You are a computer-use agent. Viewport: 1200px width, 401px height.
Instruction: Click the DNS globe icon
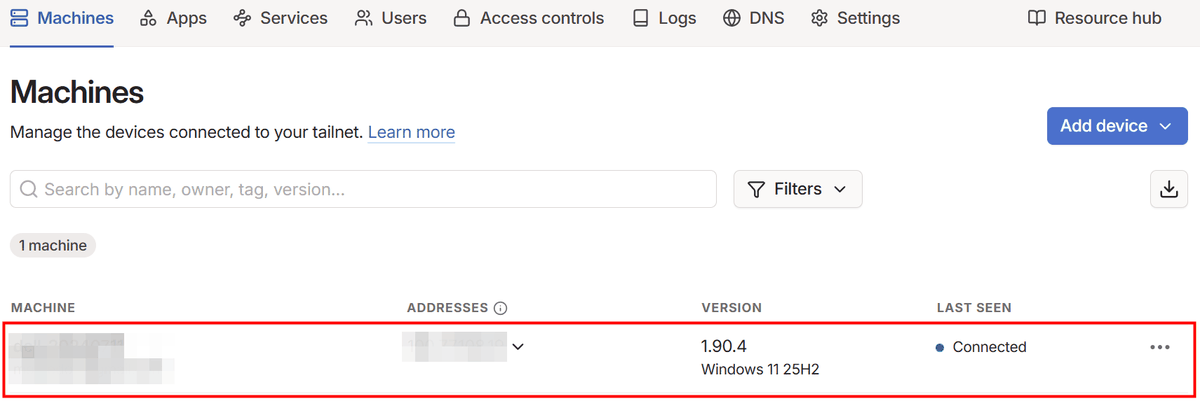[732, 18]
